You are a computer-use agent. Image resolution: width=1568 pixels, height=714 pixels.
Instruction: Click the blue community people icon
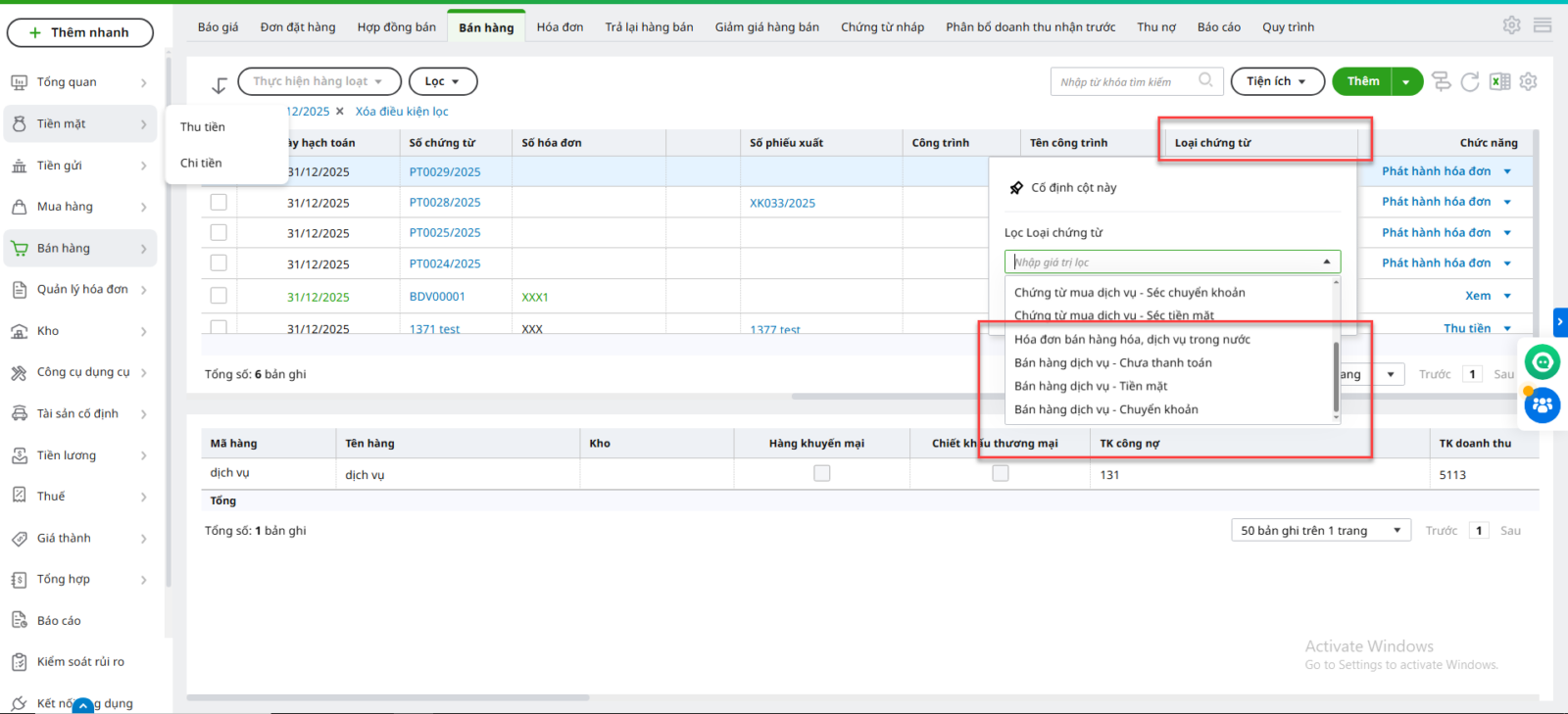(1543, 405)
